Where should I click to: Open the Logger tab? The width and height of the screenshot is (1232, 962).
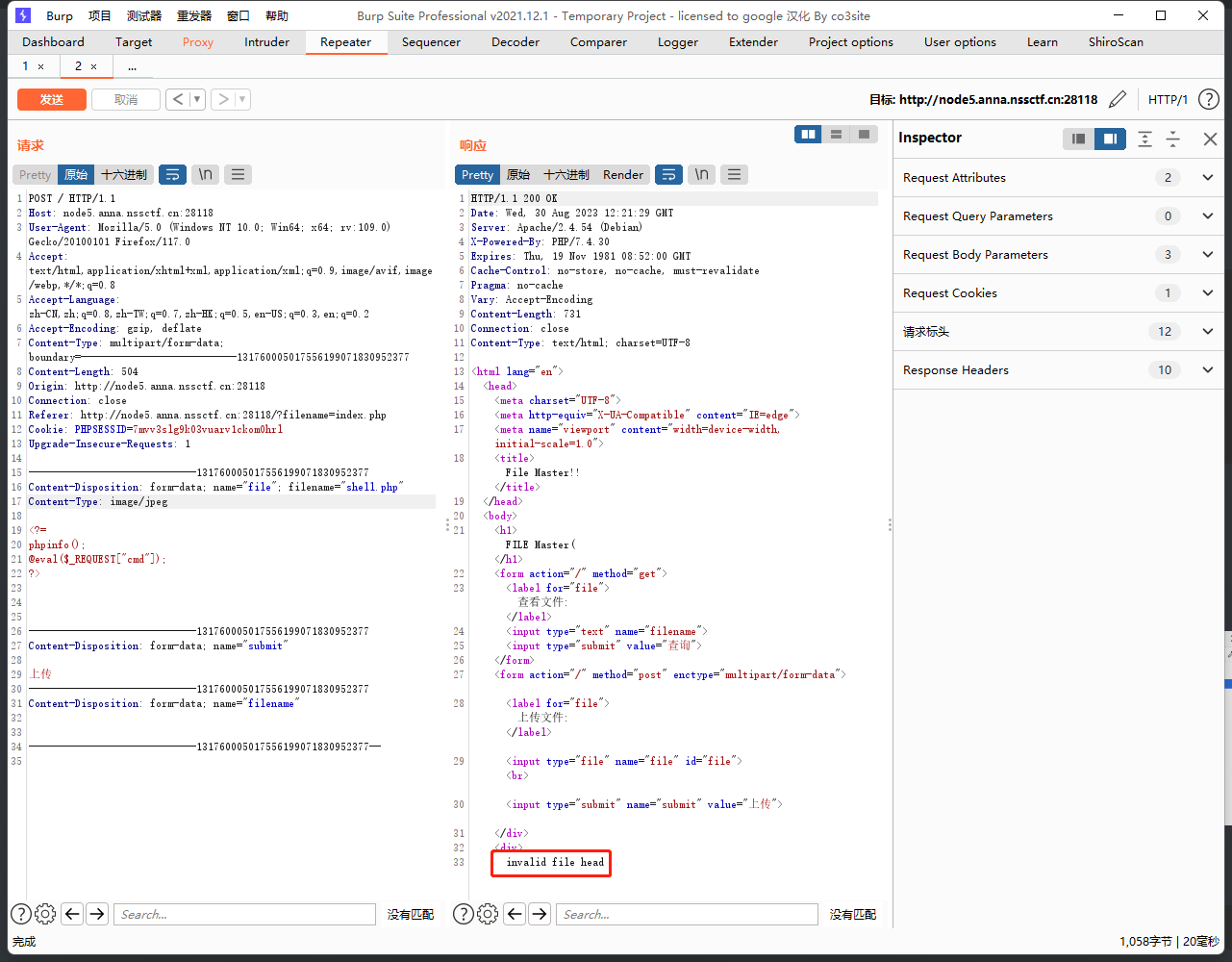[x=678, y=42]
